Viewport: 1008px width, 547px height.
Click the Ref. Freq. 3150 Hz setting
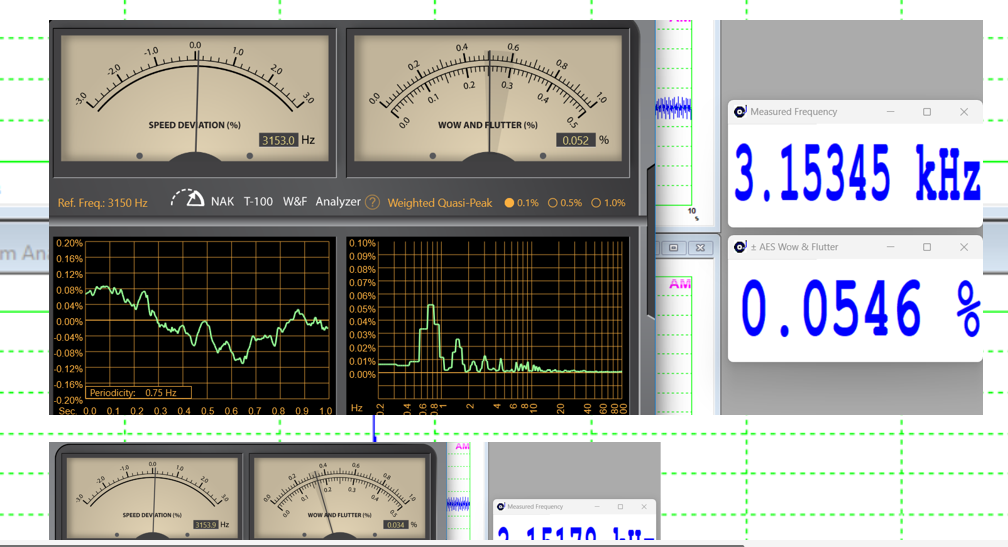coord(102,203)
